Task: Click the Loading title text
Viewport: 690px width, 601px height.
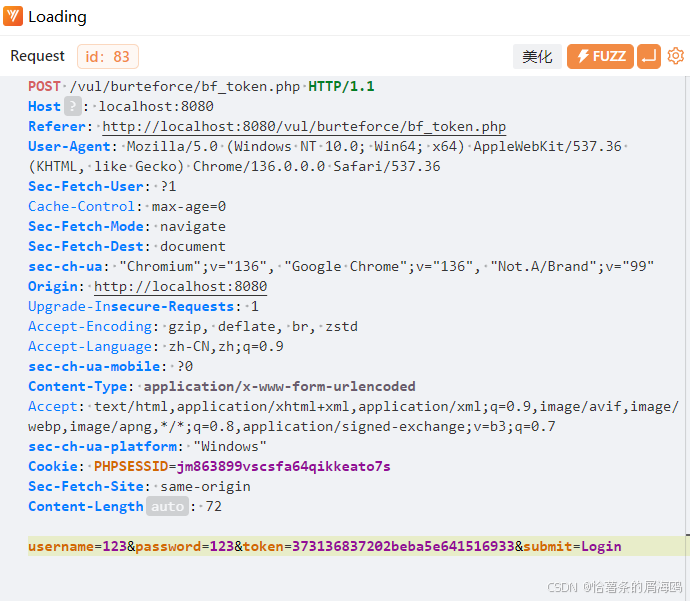Action: tap(57, 17)
